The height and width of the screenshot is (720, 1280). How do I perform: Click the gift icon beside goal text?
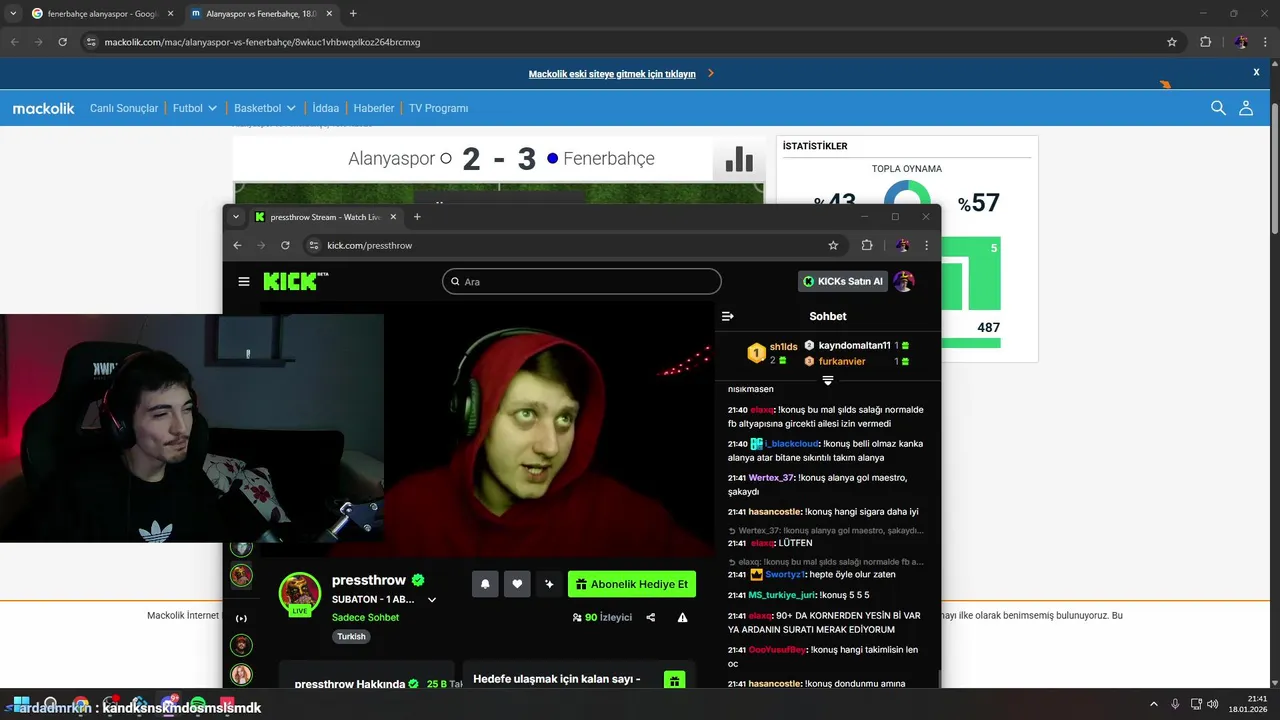point(675,681)
